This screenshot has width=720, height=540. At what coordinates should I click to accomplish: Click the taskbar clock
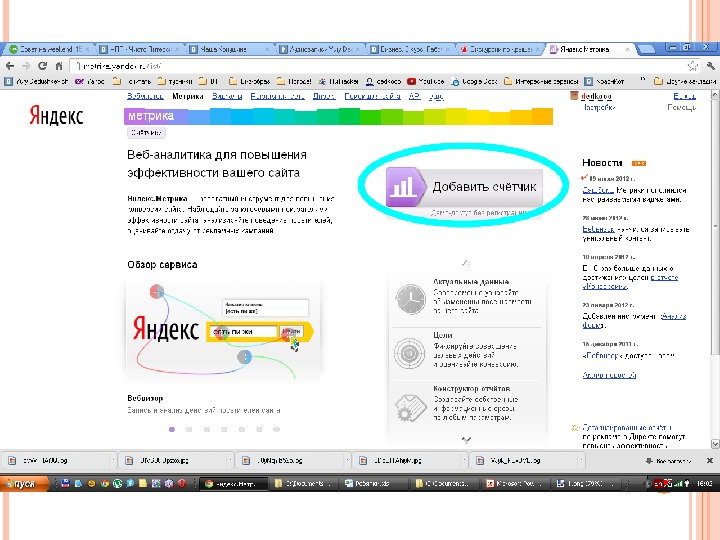pyautogui.click(x=704, y=484)
